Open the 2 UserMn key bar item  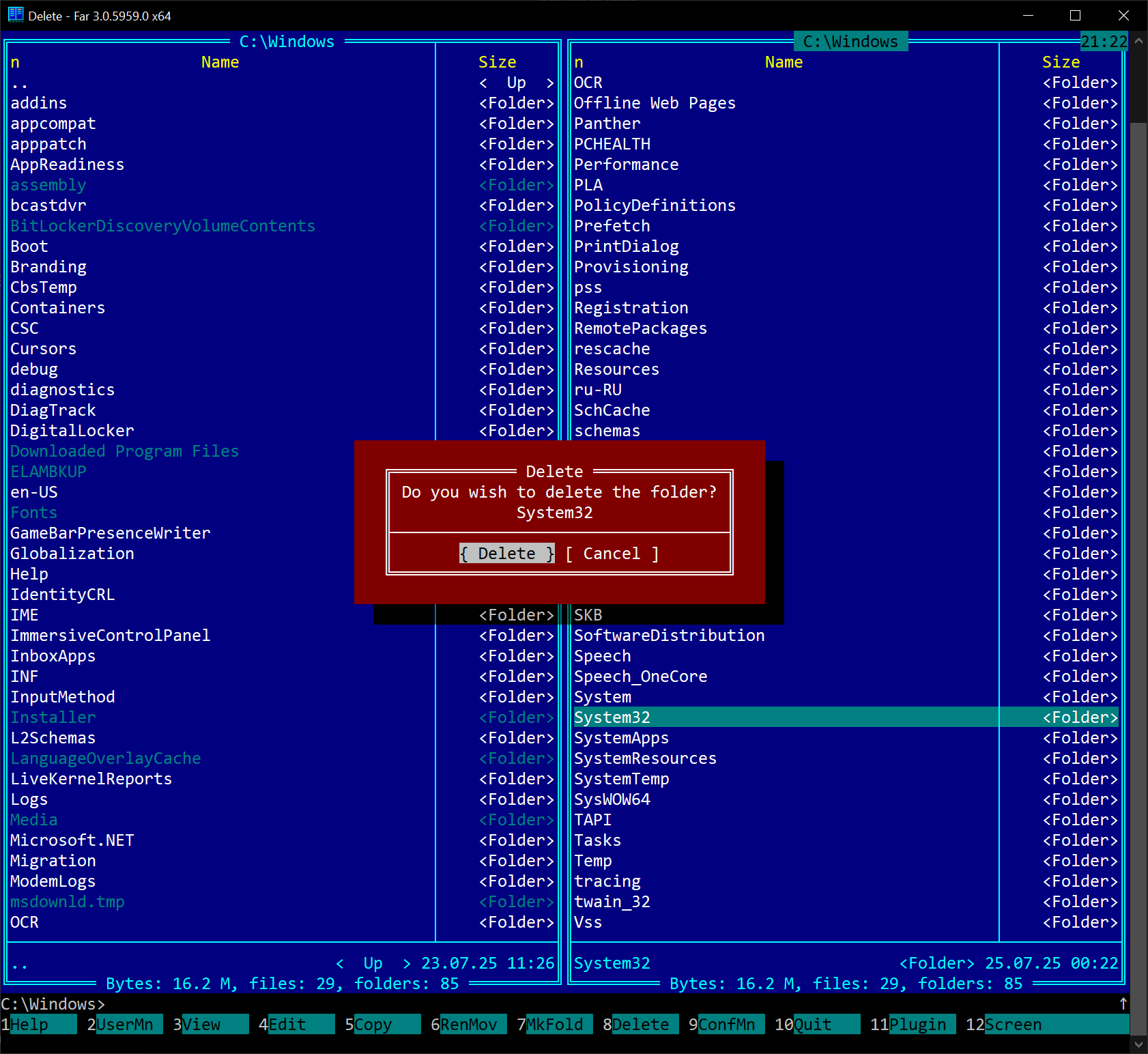click(125, 1025)
